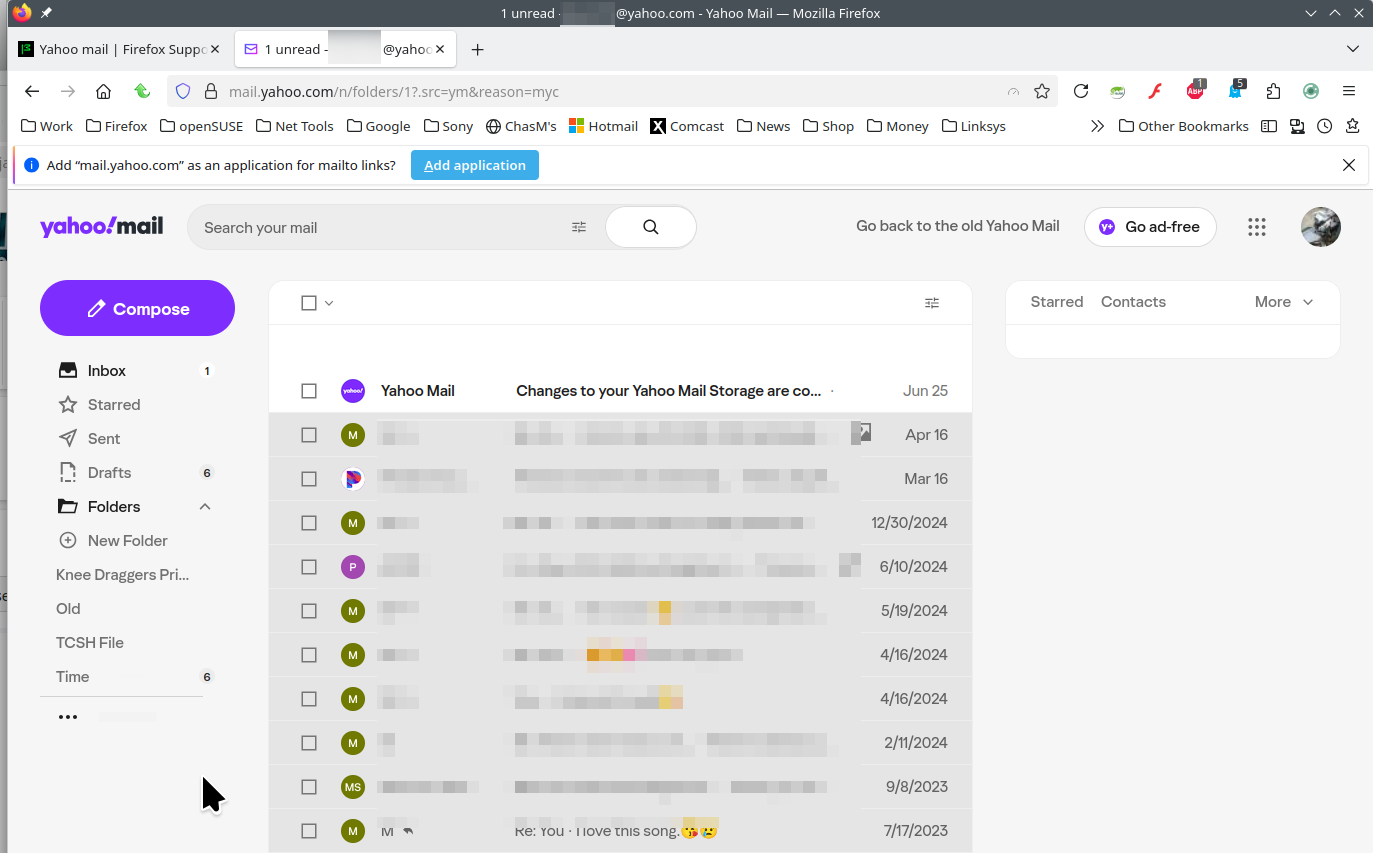Viewport: 1373px width, 853px height.
Task: Check the 6/10/2024 message checkbox
Action: (309, 567)
